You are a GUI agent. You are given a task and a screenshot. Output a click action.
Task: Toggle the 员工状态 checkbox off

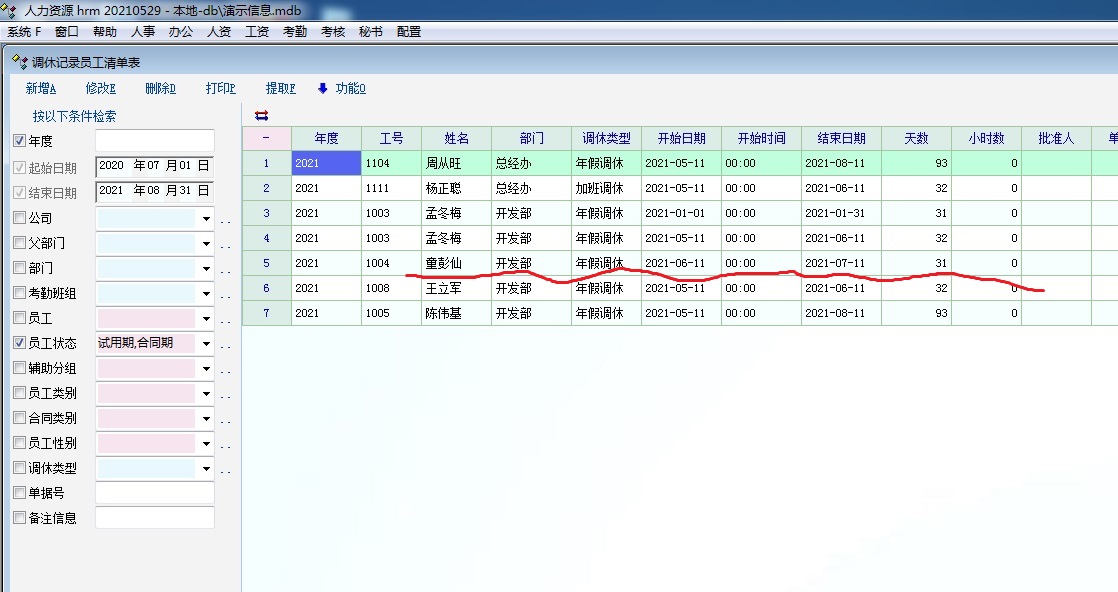tap(19, 343)
